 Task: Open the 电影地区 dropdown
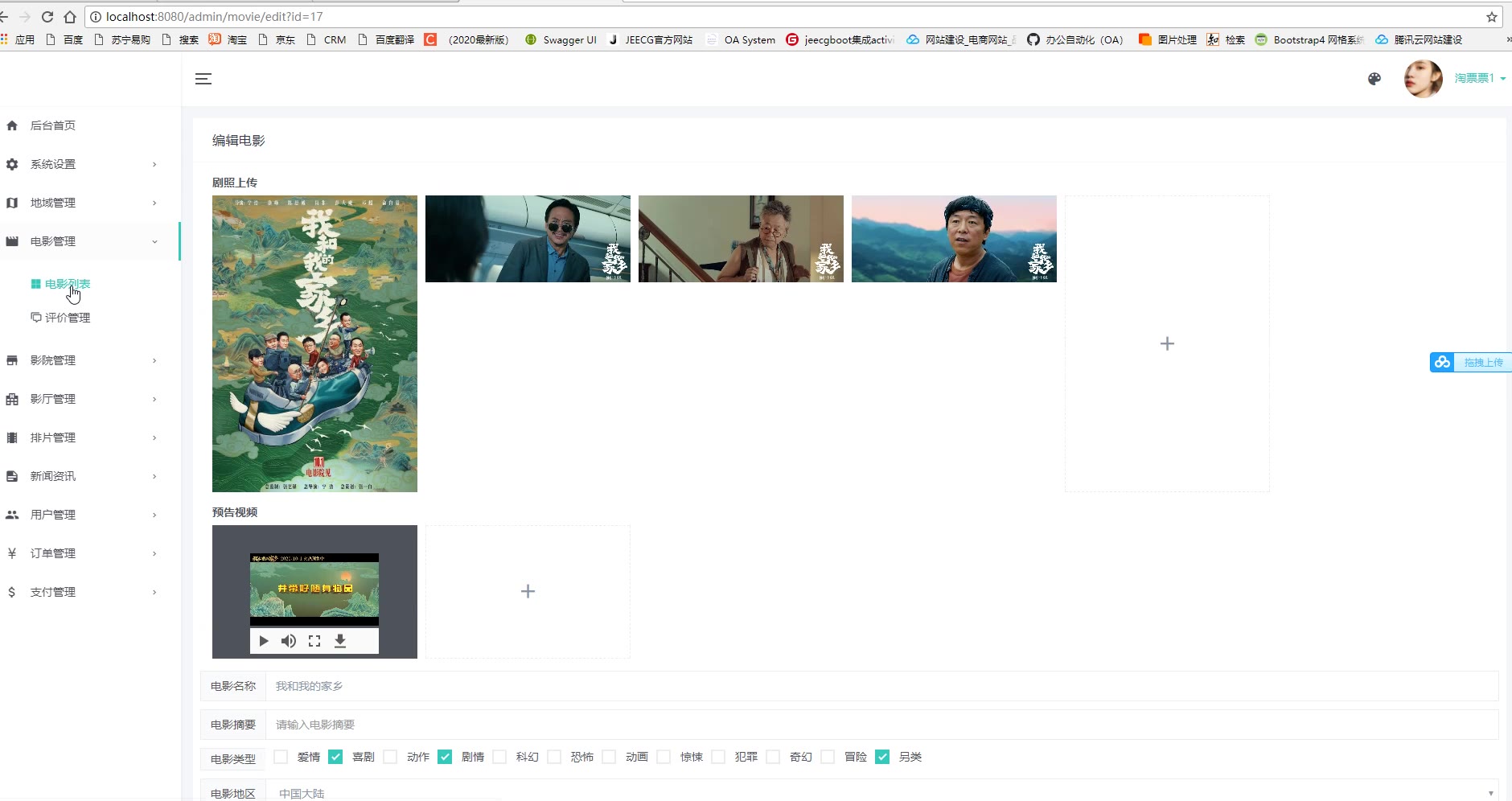(x=882, y=792)
